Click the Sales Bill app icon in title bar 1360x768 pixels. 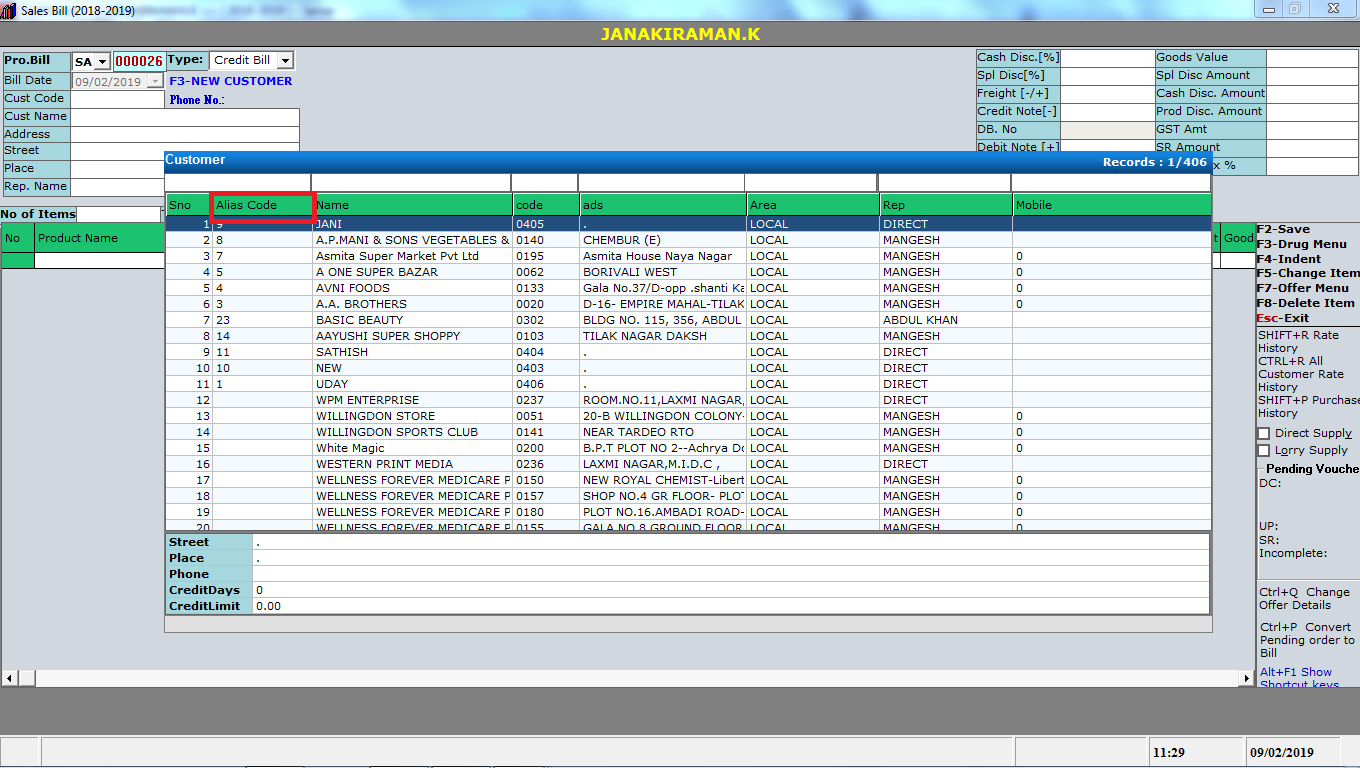click(10, 9)
